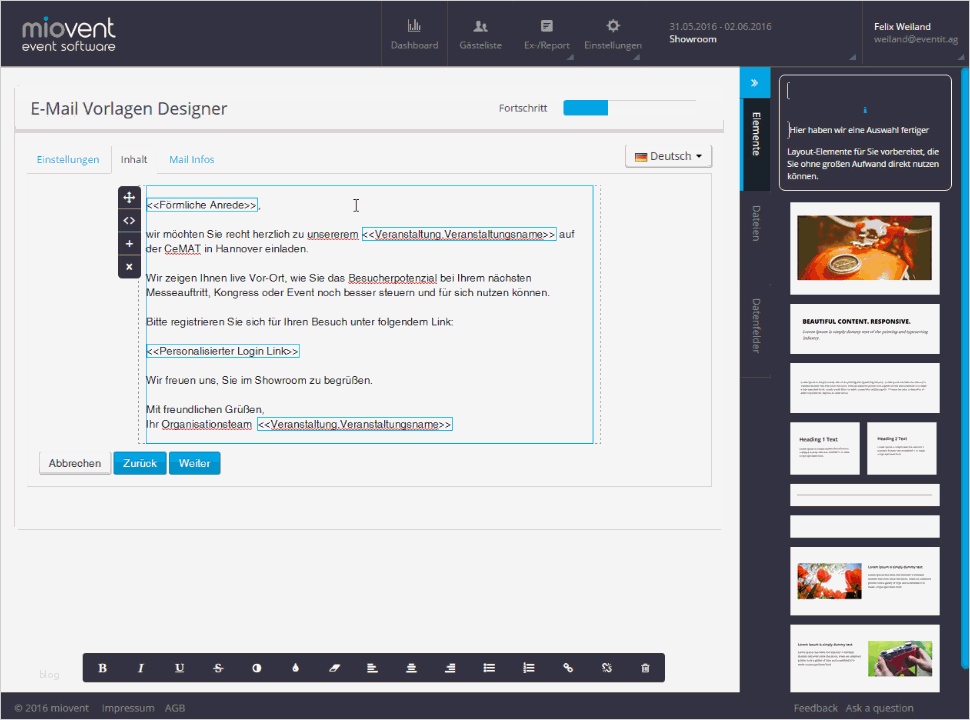This screenshot has width=970, height=720.
Task: Switch to the Mail Infos tab
Action: 192,159
